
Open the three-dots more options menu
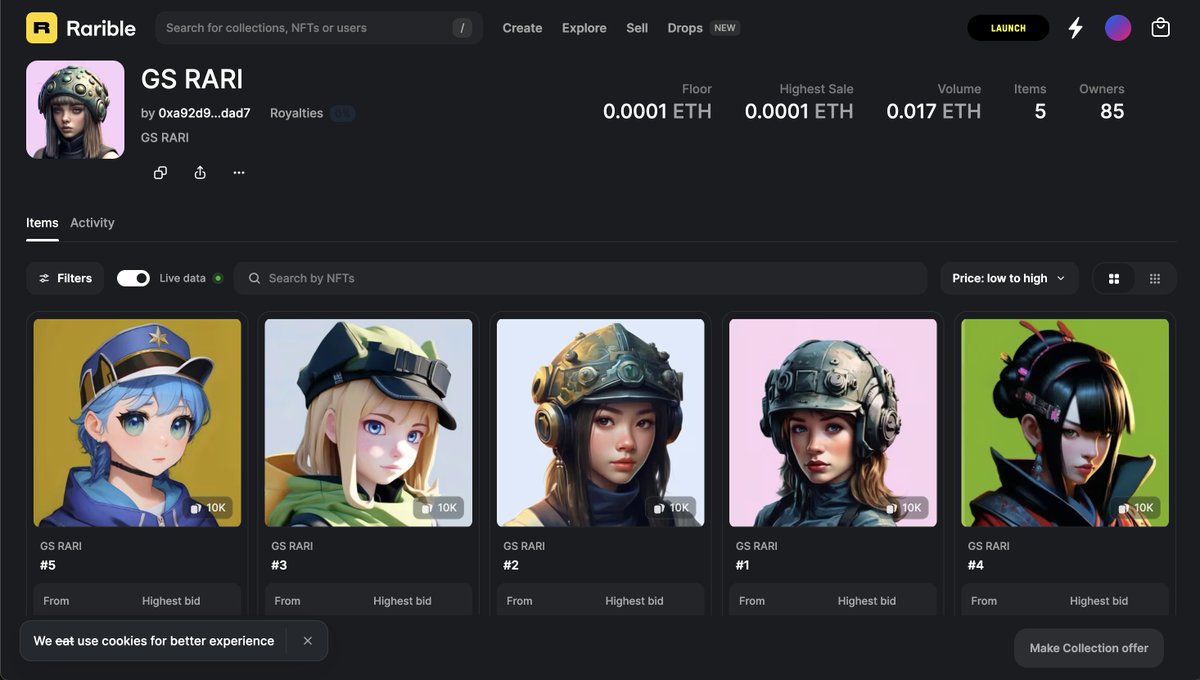(x=239, y=173)
